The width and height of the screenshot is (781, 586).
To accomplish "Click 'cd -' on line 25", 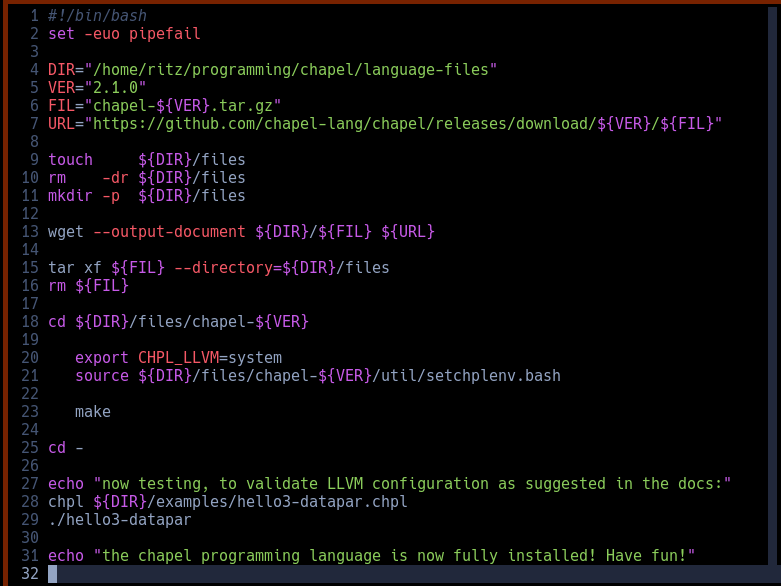I will (66, 447).
